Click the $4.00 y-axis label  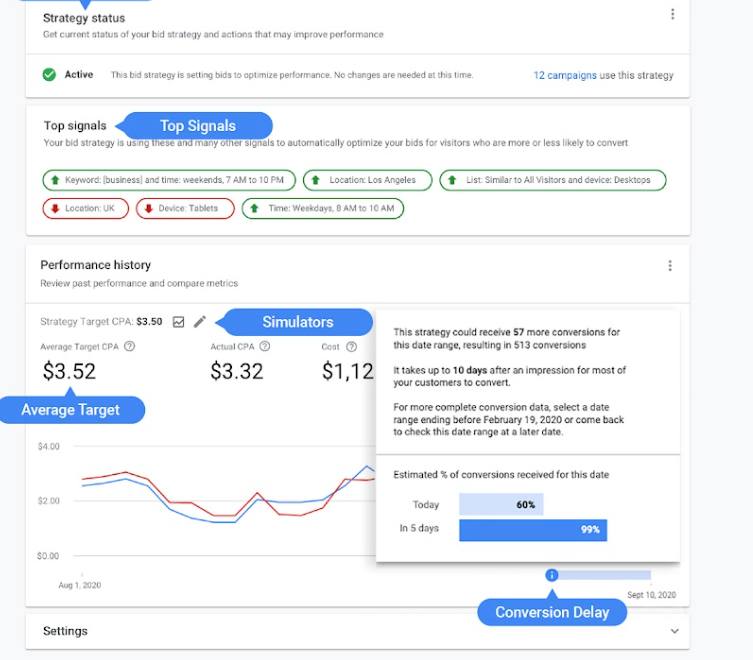49,447
